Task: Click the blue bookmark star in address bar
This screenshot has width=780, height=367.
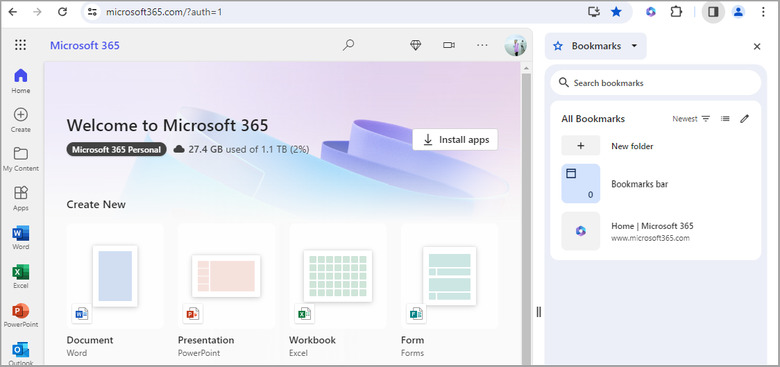Action: tap(616, 12)
